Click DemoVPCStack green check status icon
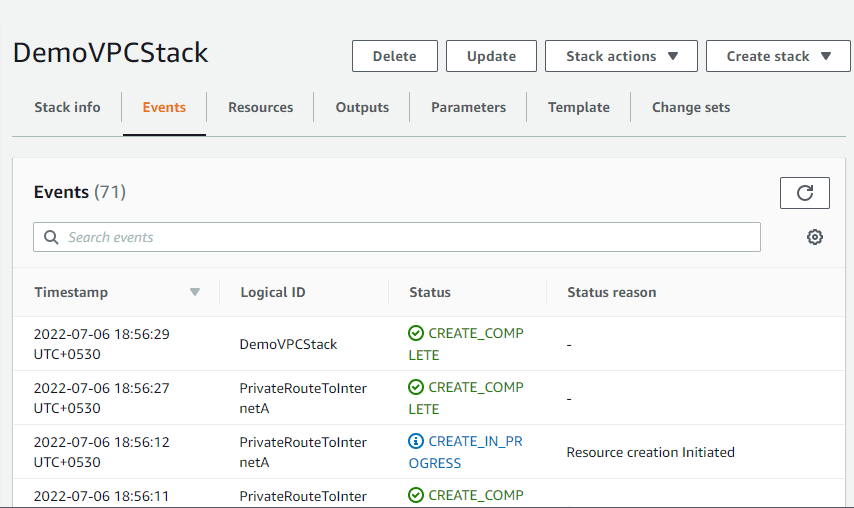The image size is (854, 508). (x=416, y=333)
